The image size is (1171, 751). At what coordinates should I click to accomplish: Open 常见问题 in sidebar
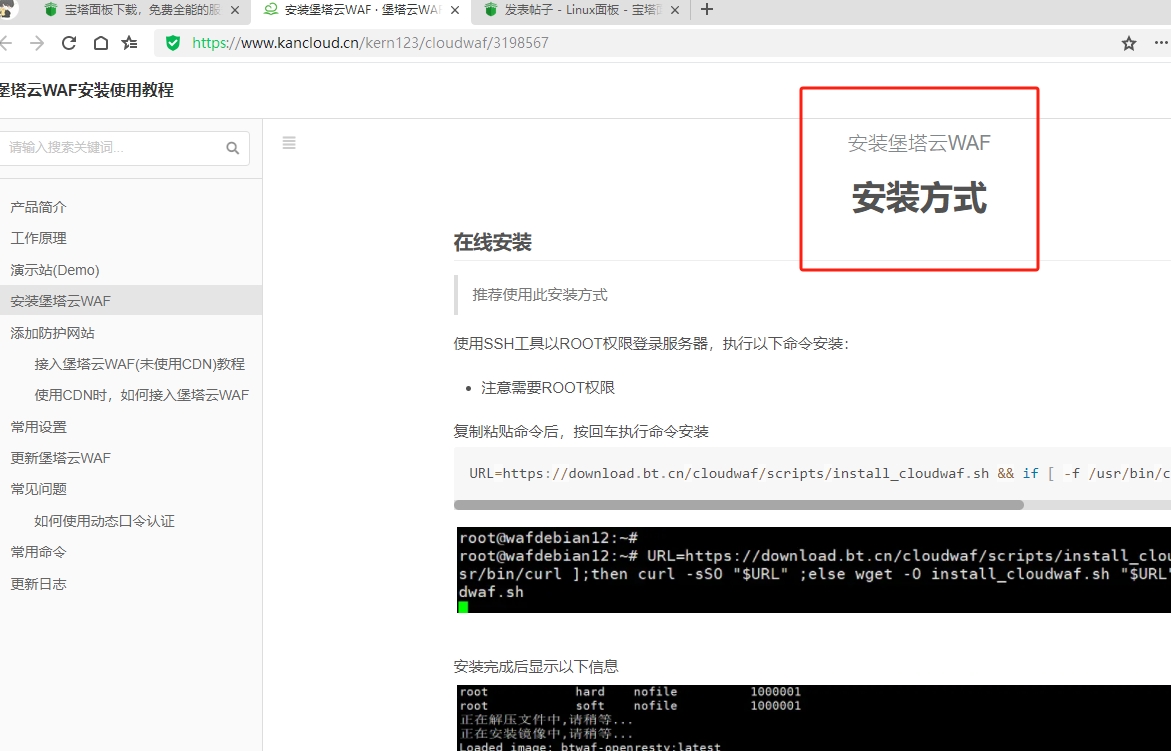pyautogui.click(x=38, y=489)
